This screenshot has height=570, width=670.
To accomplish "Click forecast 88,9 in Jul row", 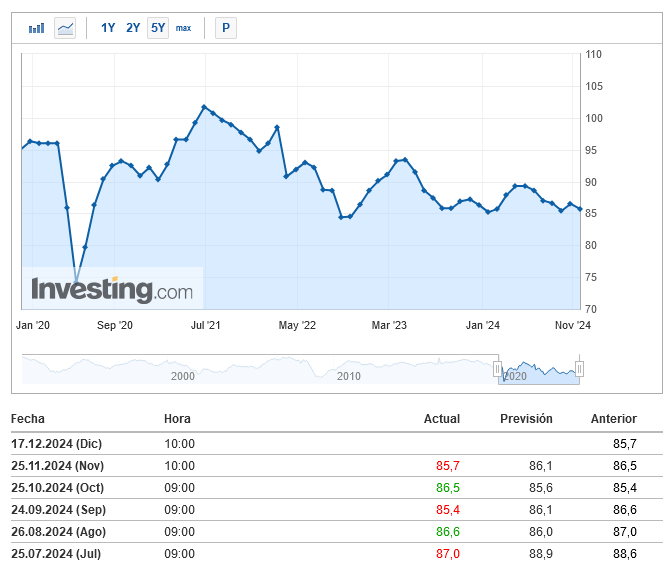I will click(x=541, y=554).
